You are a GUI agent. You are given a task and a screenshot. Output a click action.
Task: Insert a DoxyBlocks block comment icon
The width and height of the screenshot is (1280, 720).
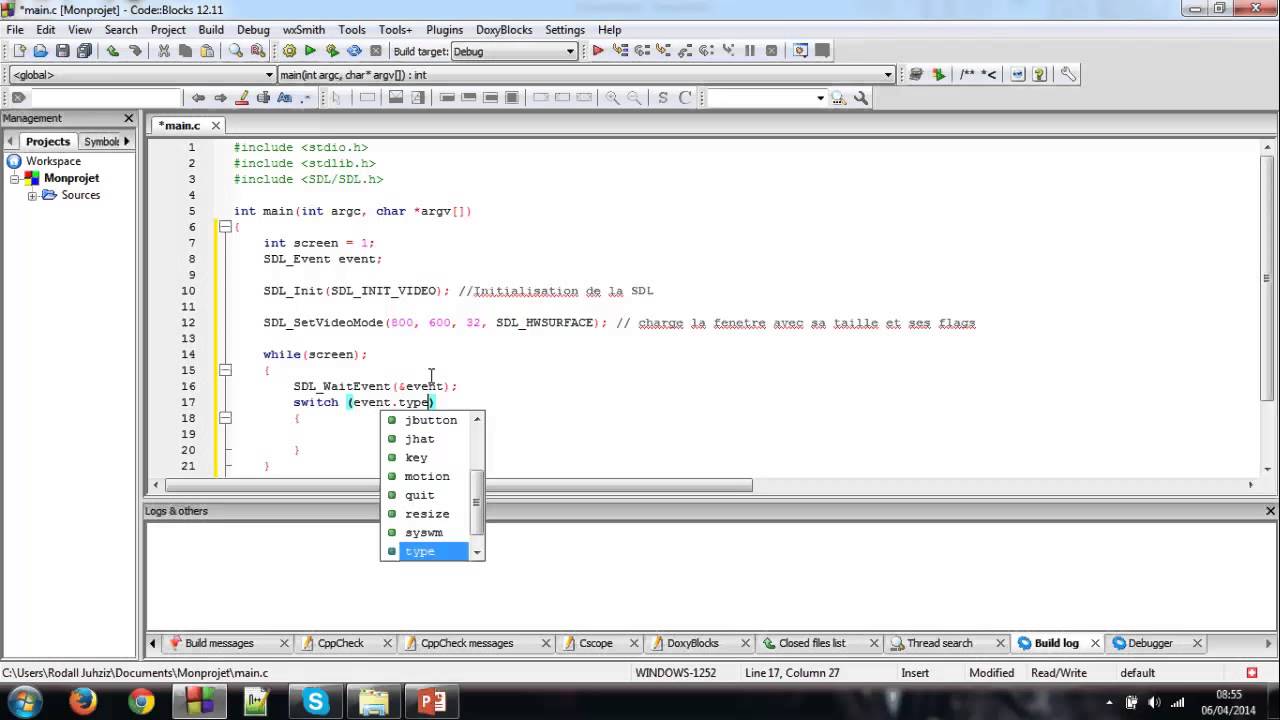click(x=968, y=74)
